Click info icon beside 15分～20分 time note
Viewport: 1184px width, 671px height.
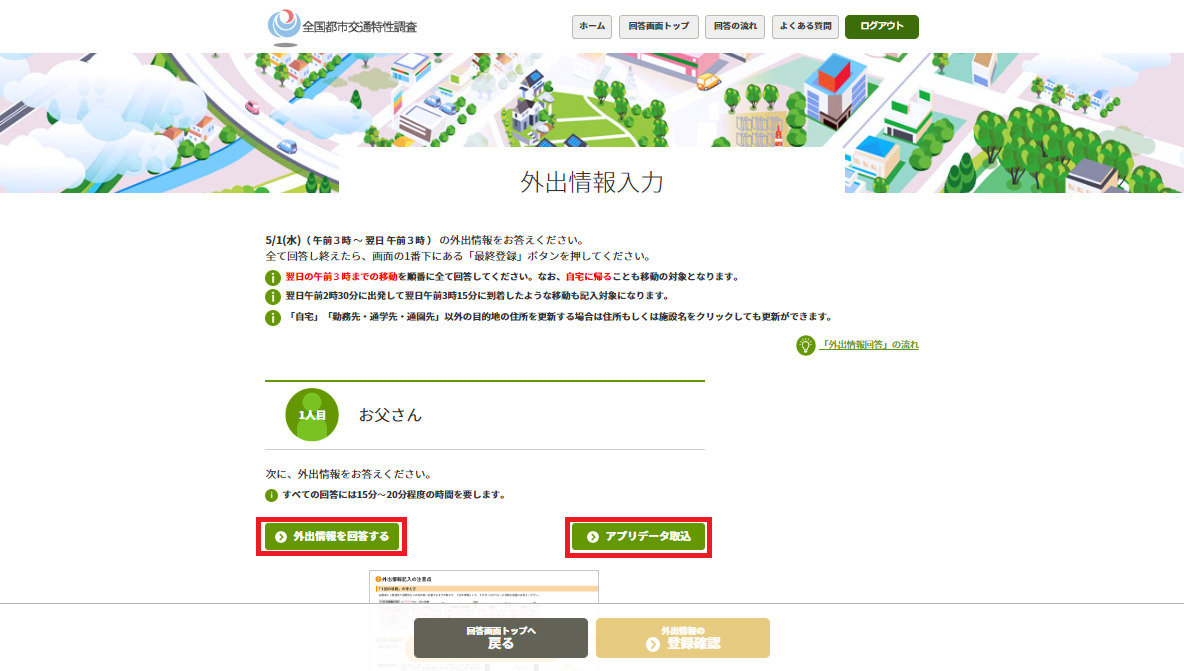(271, 495)
